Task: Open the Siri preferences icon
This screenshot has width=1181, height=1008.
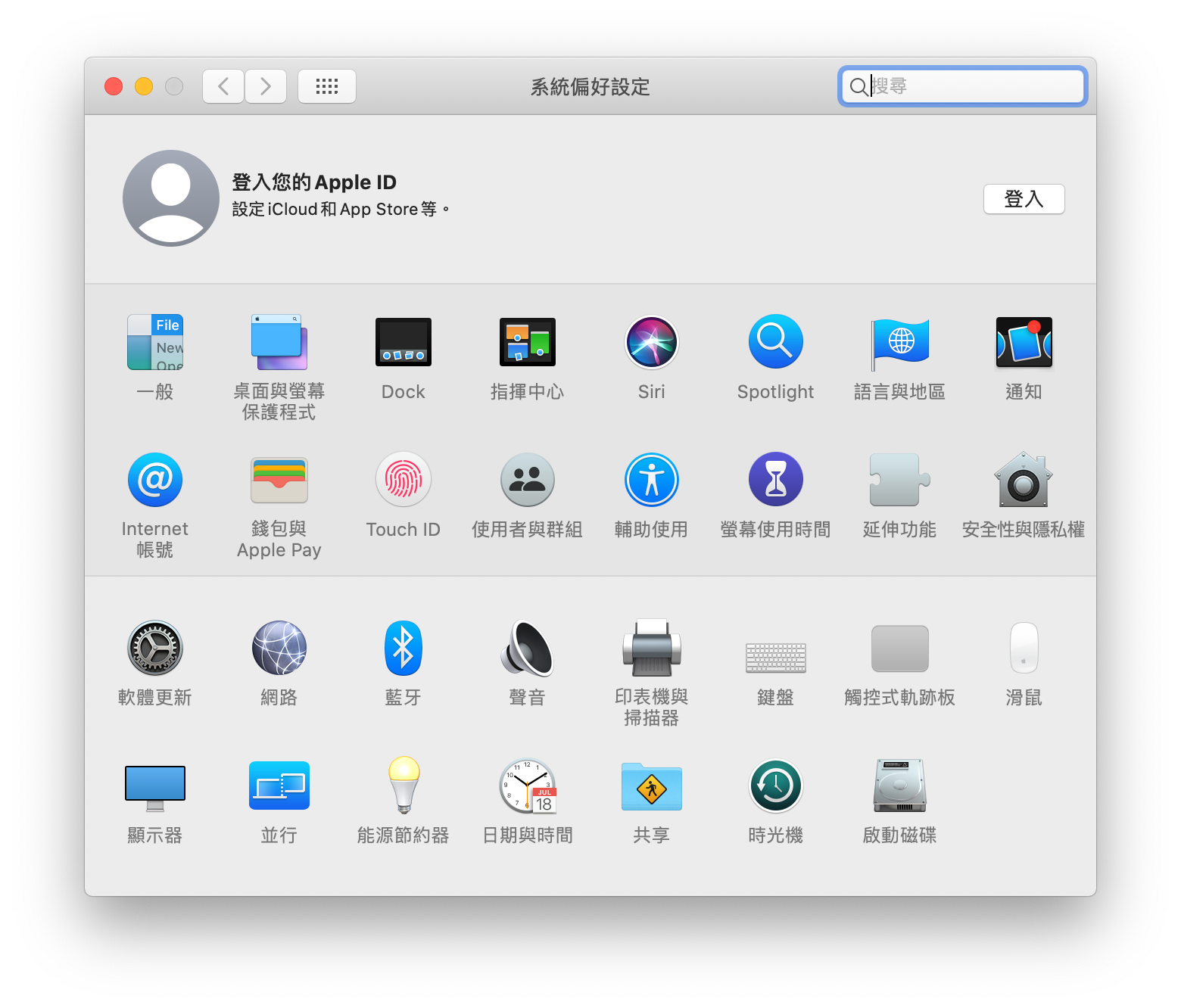Action: [x=652, y=342]
